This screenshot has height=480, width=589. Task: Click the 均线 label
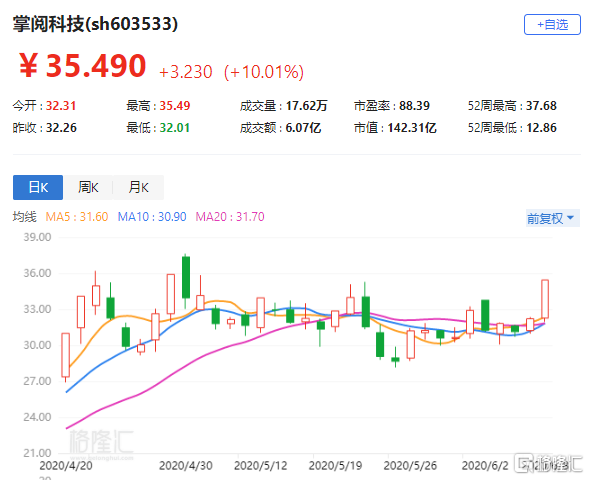point(24,217)
